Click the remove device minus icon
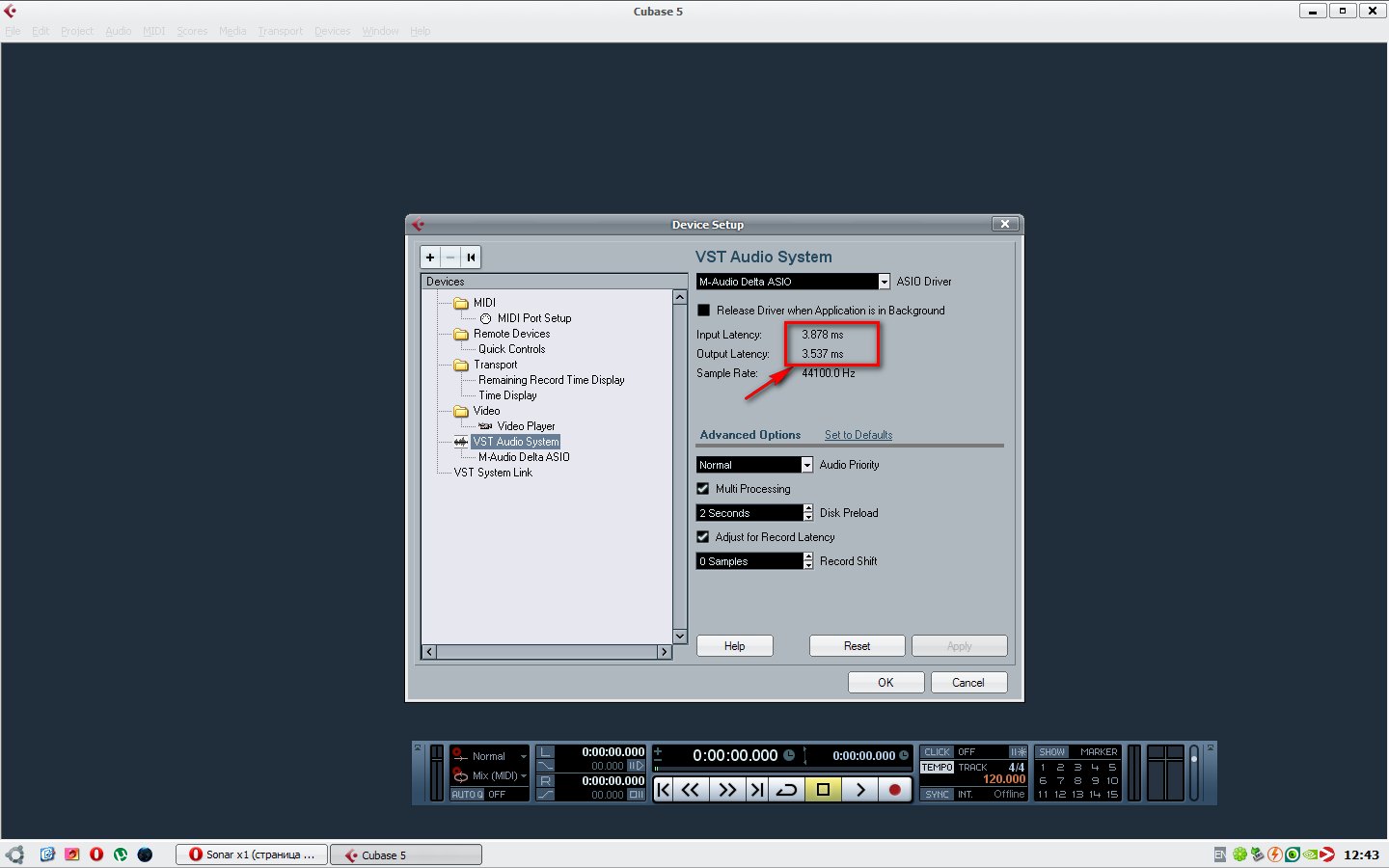This screenshot has width=1389, height=868. pos(450,258)
